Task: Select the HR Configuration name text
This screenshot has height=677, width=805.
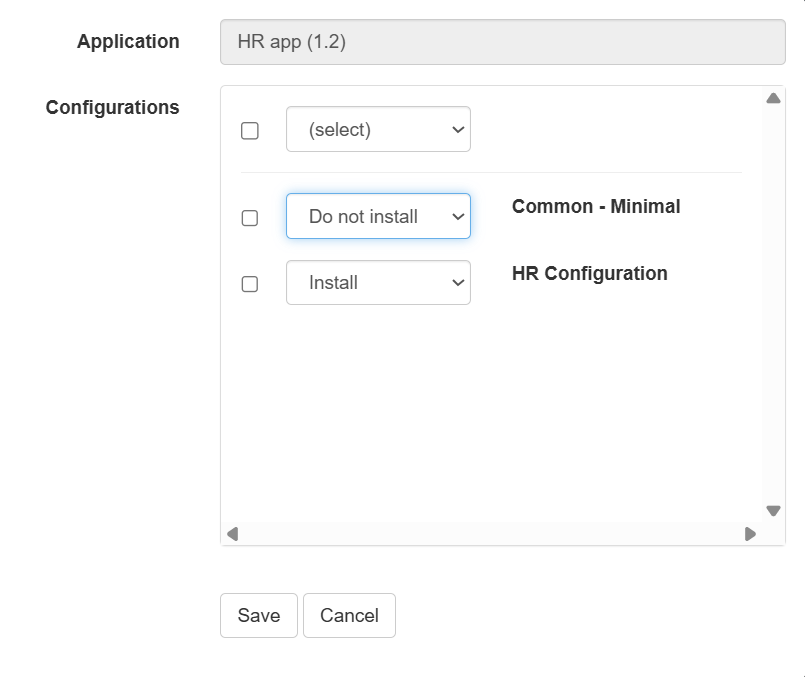Action: [589, 273]
